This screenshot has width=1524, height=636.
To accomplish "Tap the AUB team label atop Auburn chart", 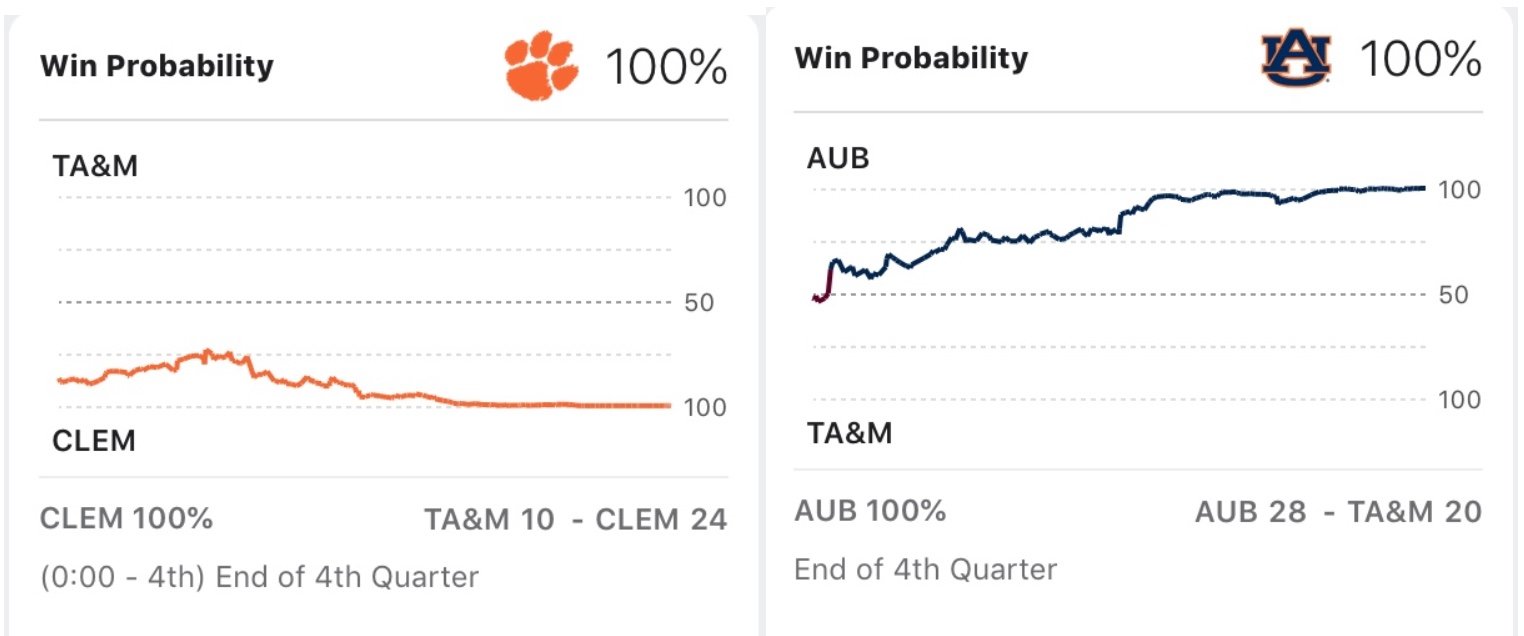I will point(838,158).
